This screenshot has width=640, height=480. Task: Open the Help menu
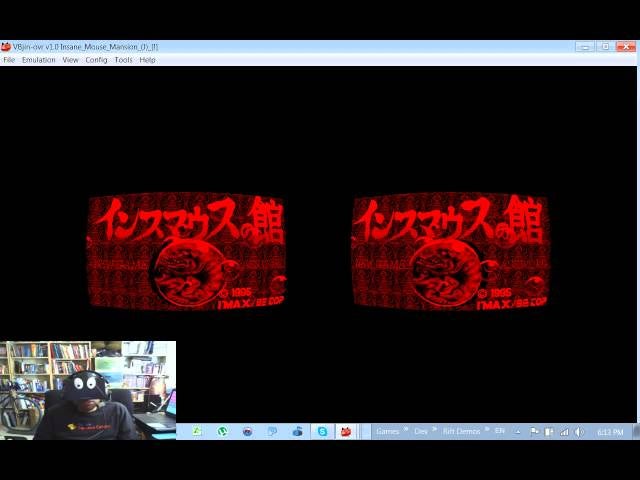pos(147,60)
